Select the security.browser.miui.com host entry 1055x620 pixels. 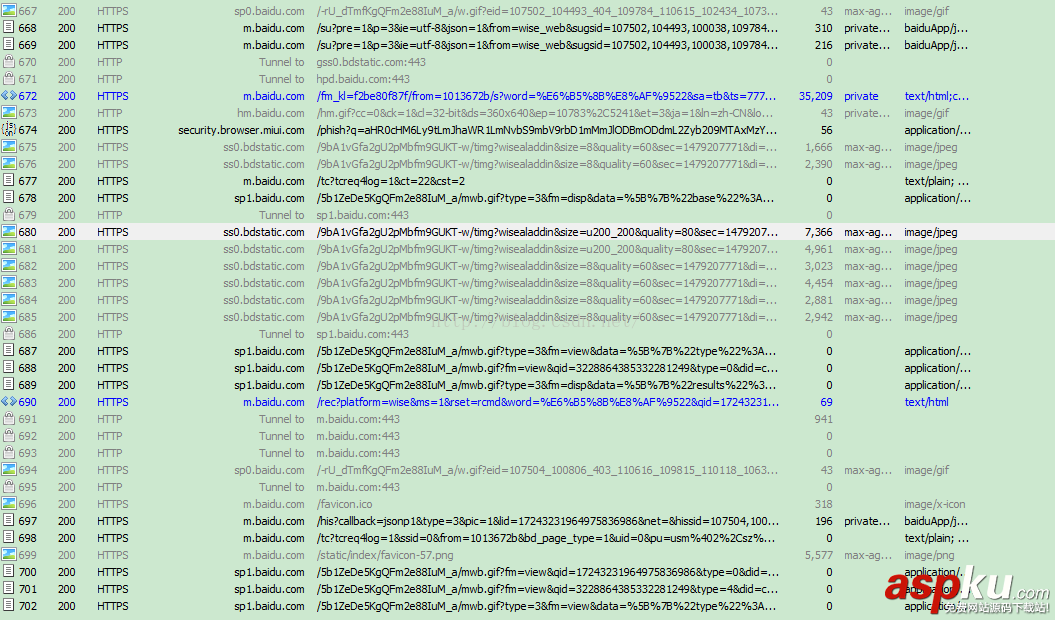(241, 130)
